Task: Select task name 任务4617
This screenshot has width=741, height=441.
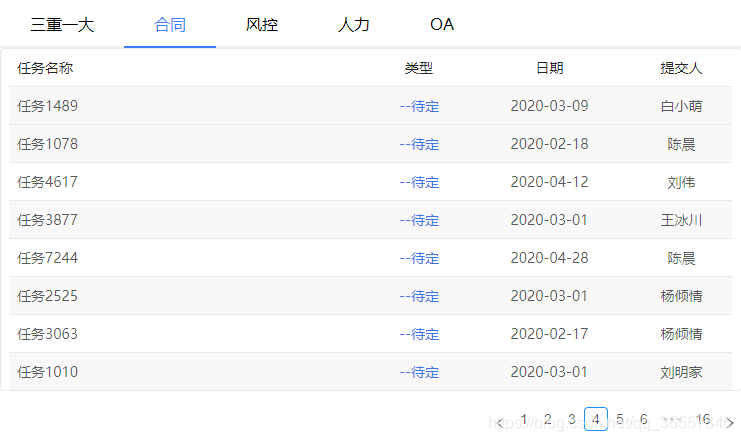Action: click(x=47, y=182)
